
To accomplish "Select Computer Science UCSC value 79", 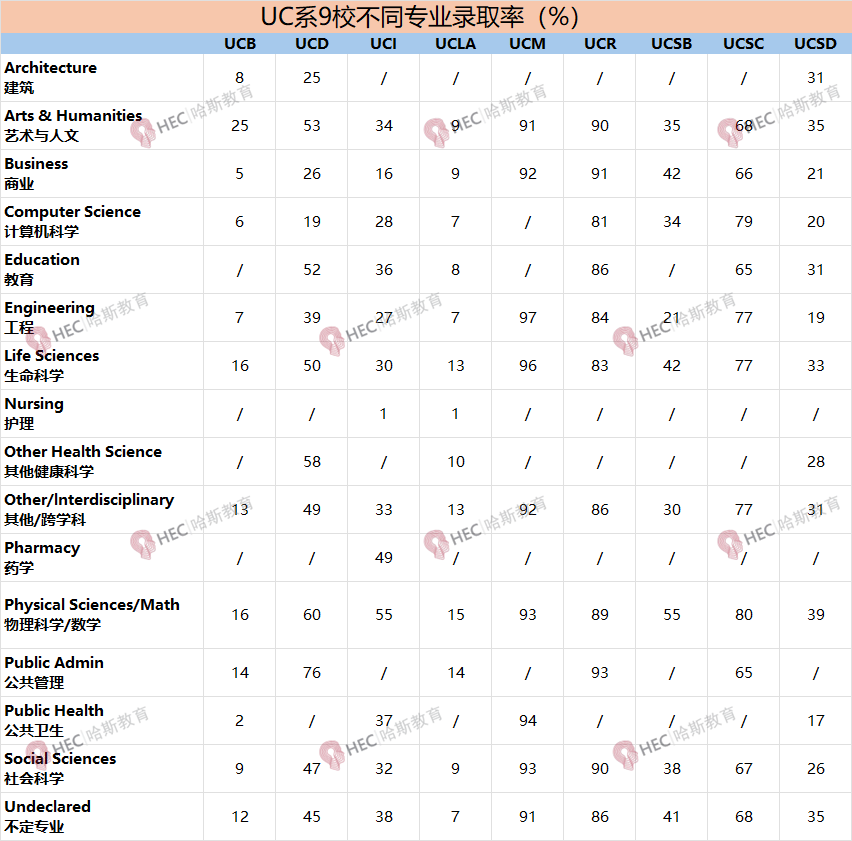I will (744, 222).
